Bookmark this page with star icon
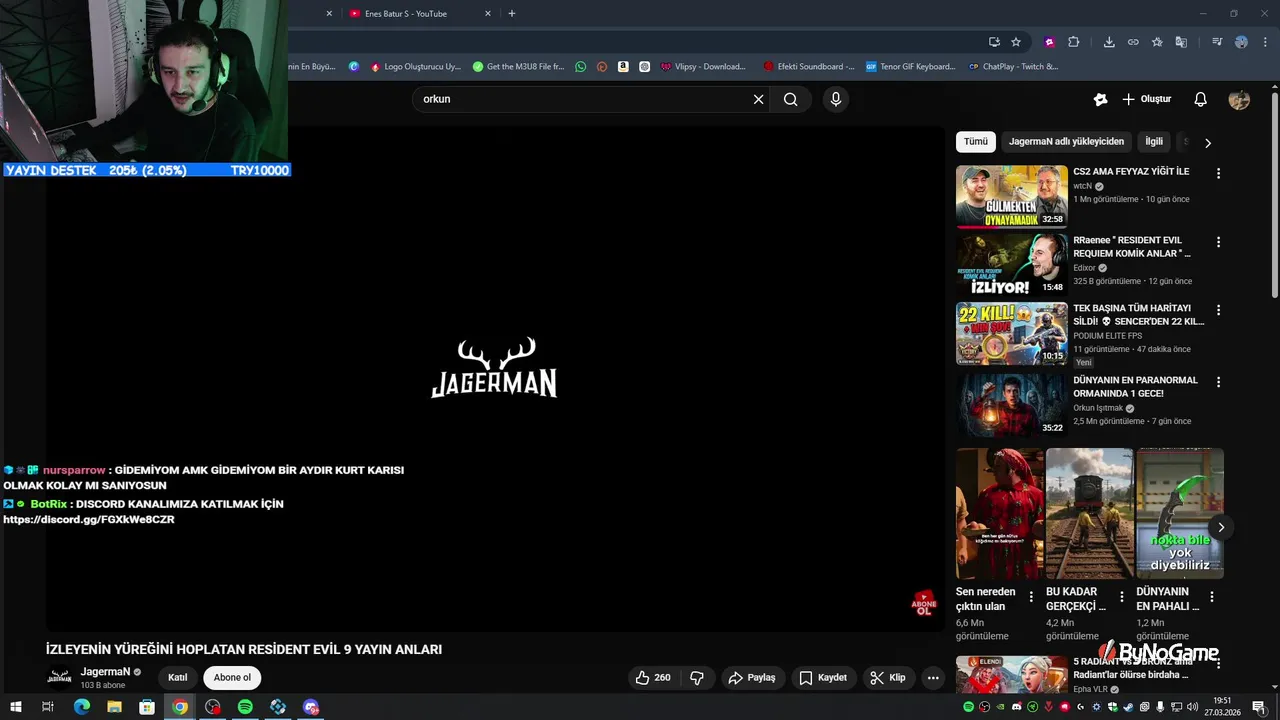Viewport: 1280px width, 720px height. [x=1016, y=42]
